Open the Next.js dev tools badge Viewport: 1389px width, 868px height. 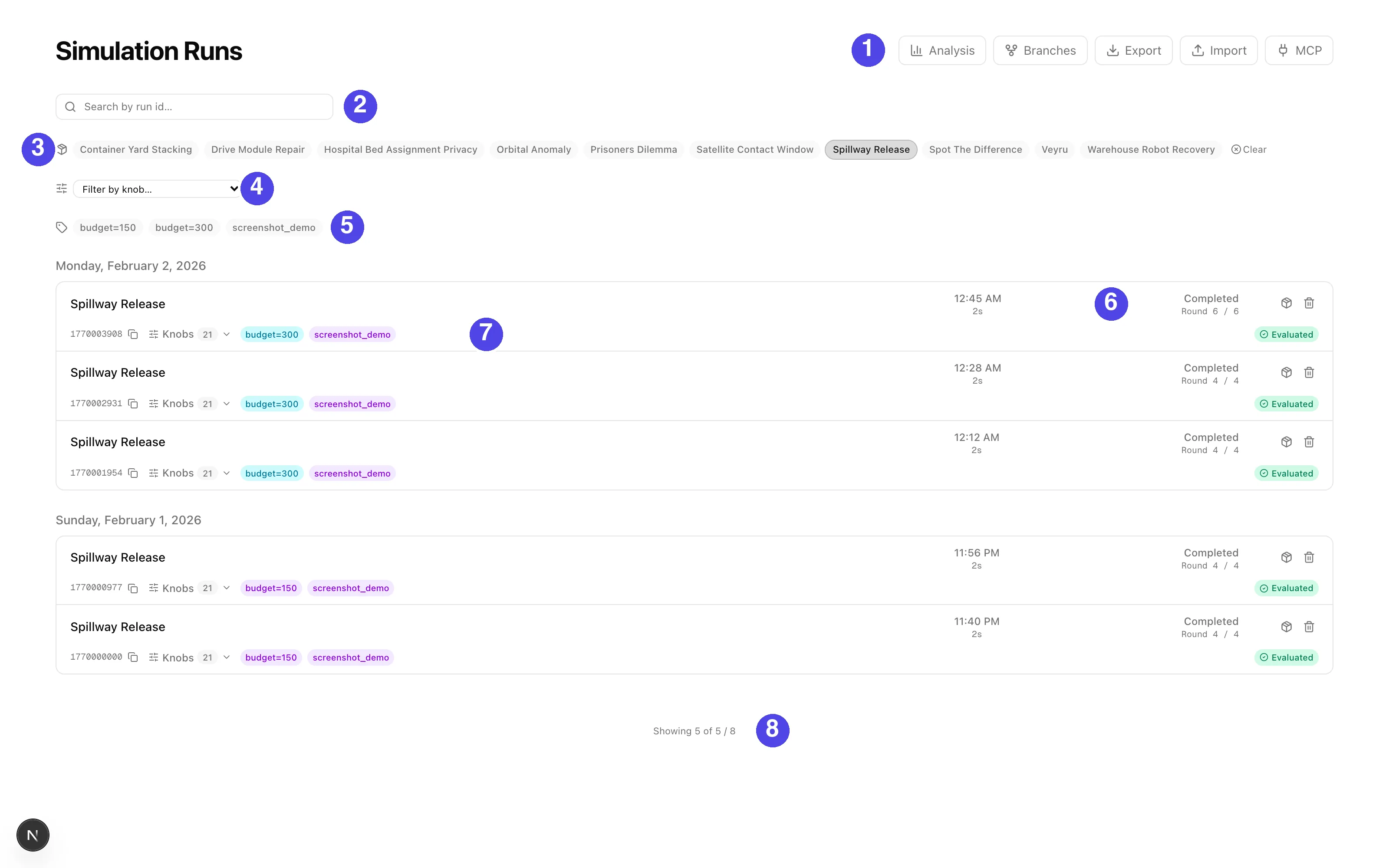[33, 835]
